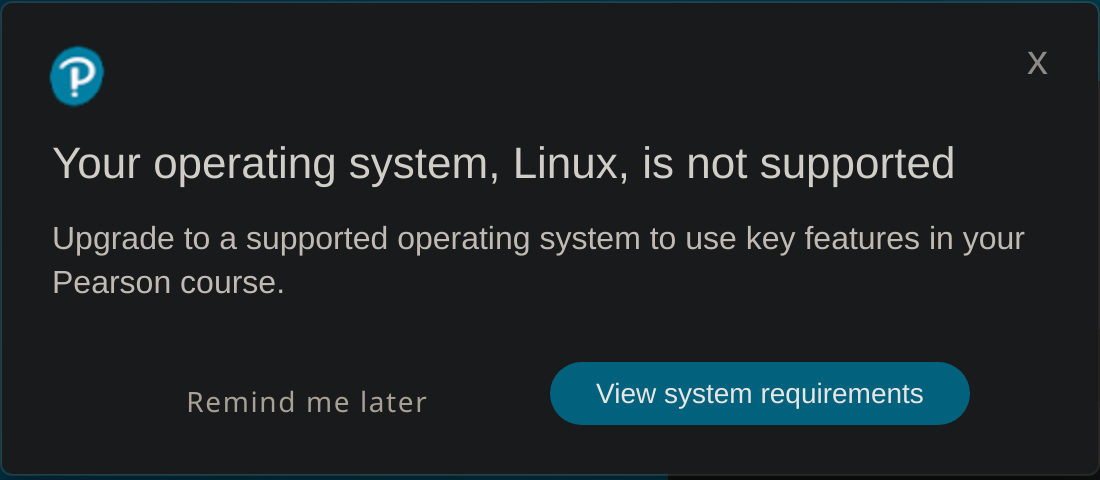Close the dialog with the X

point(1037,63)
